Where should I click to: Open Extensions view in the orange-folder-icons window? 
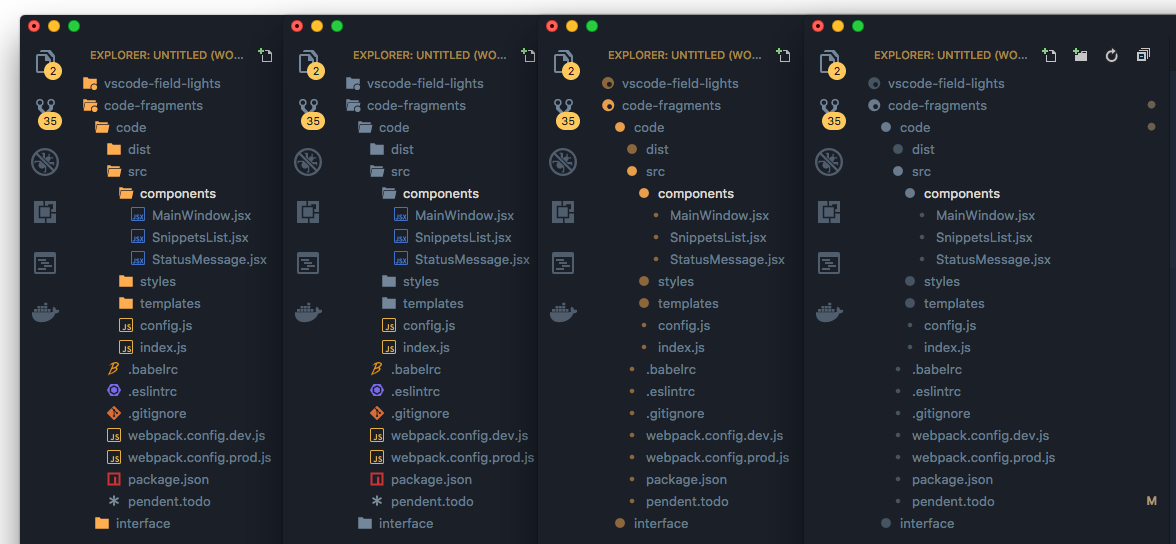46,212
